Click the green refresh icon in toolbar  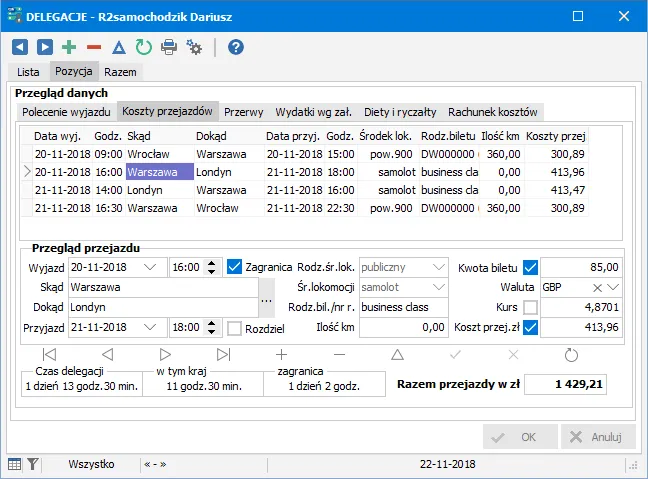point(143,47)
